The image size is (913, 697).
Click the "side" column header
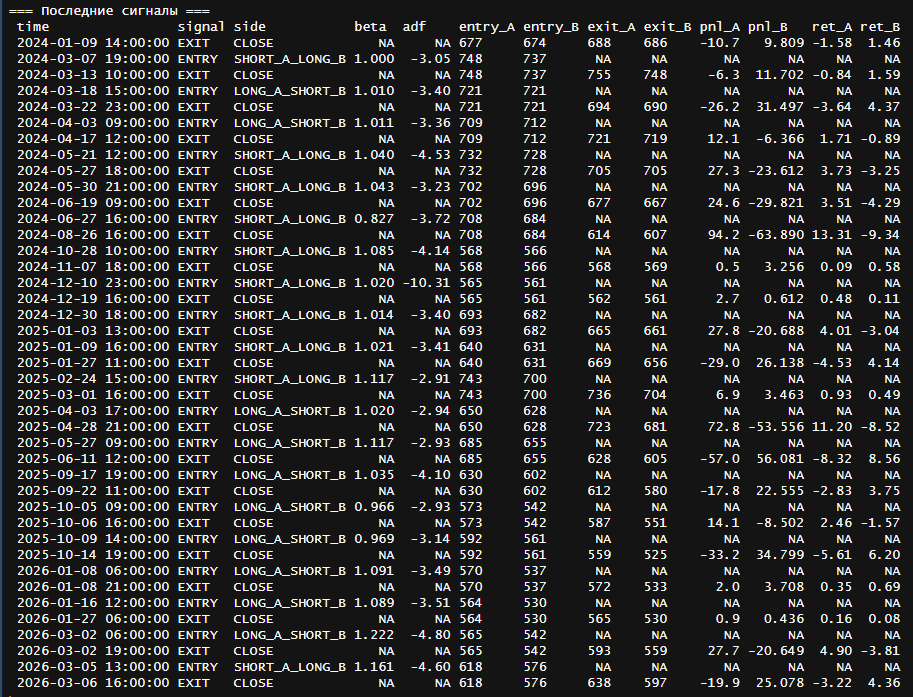pyautogui.click(x=249, y=26)
